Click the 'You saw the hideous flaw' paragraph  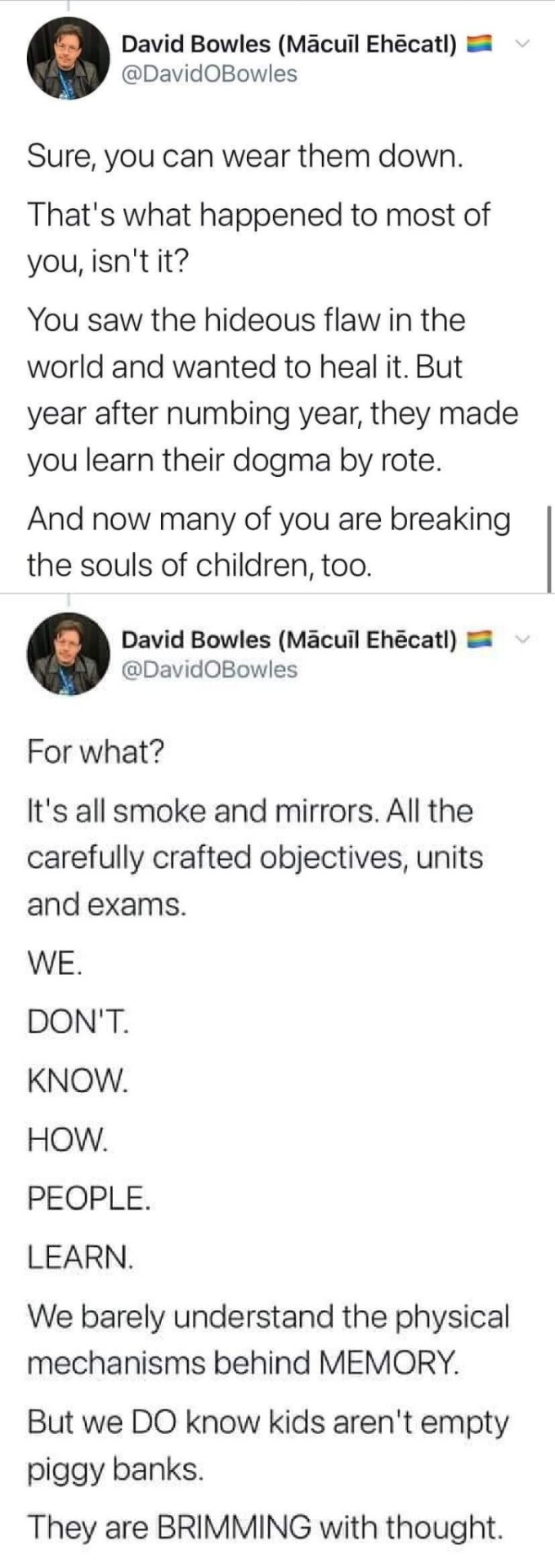click(x=272, y=390)
